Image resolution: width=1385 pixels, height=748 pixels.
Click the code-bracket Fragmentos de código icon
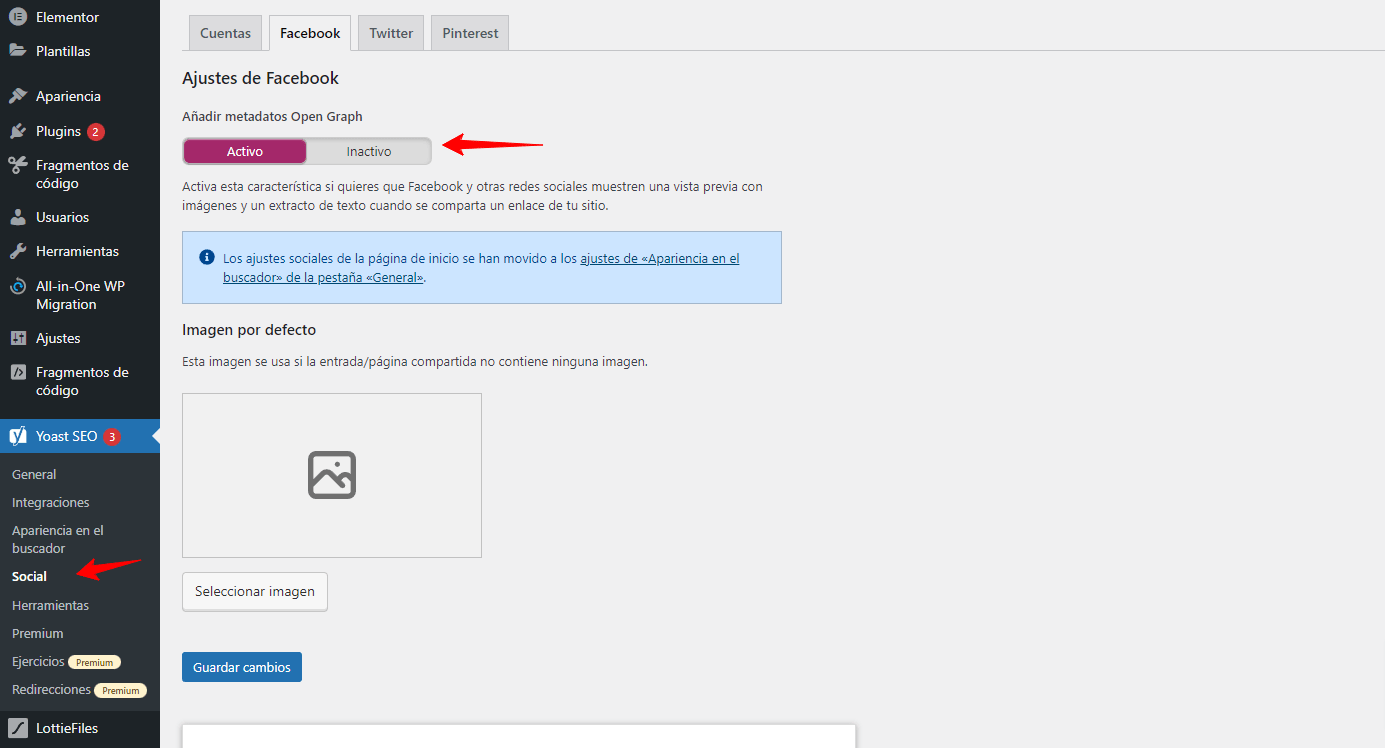coord(18,372)
